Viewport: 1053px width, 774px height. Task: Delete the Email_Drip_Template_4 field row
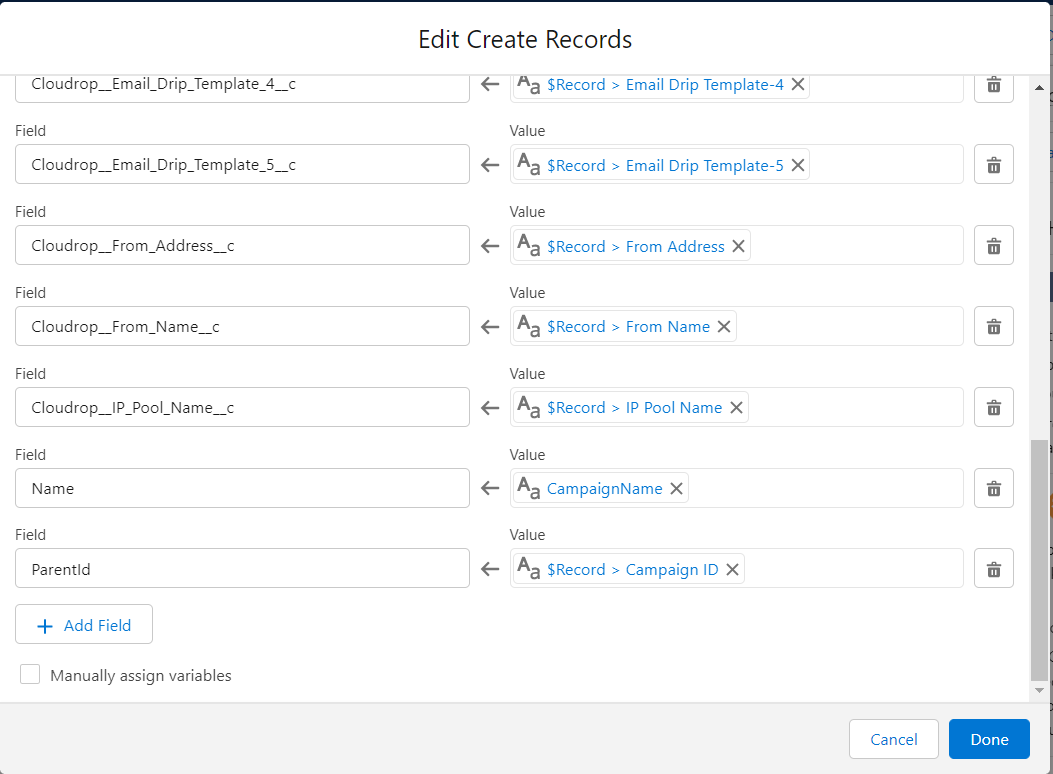click(993, 85)
